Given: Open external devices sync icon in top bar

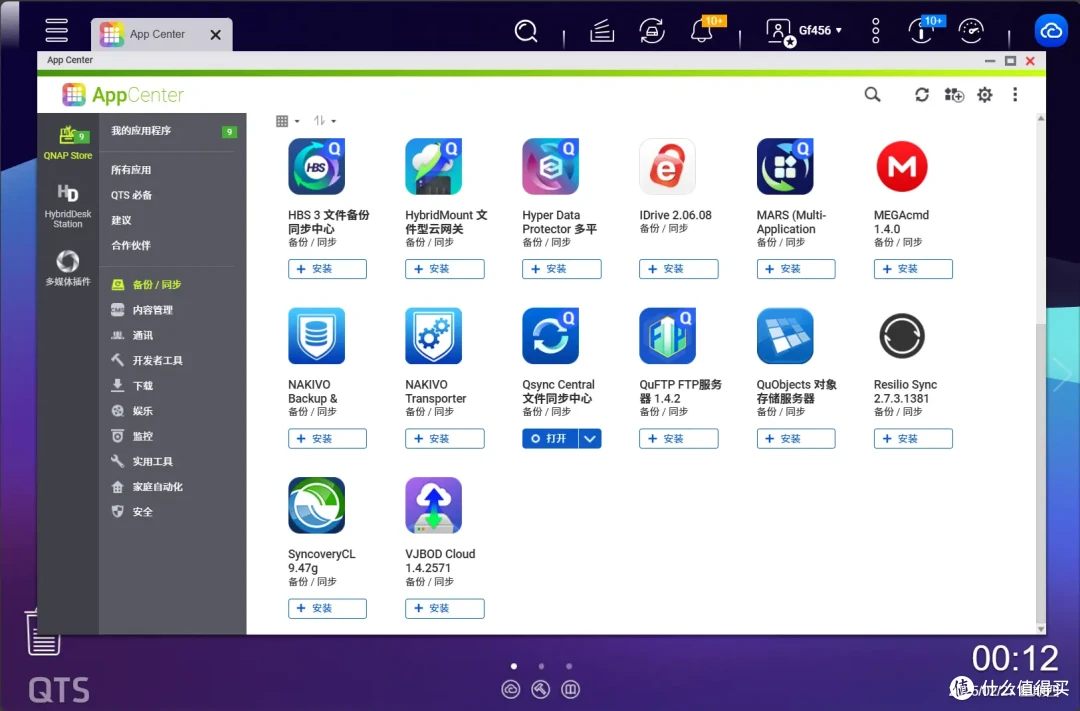Looking at the screenshot, I should tap(652, 31).
